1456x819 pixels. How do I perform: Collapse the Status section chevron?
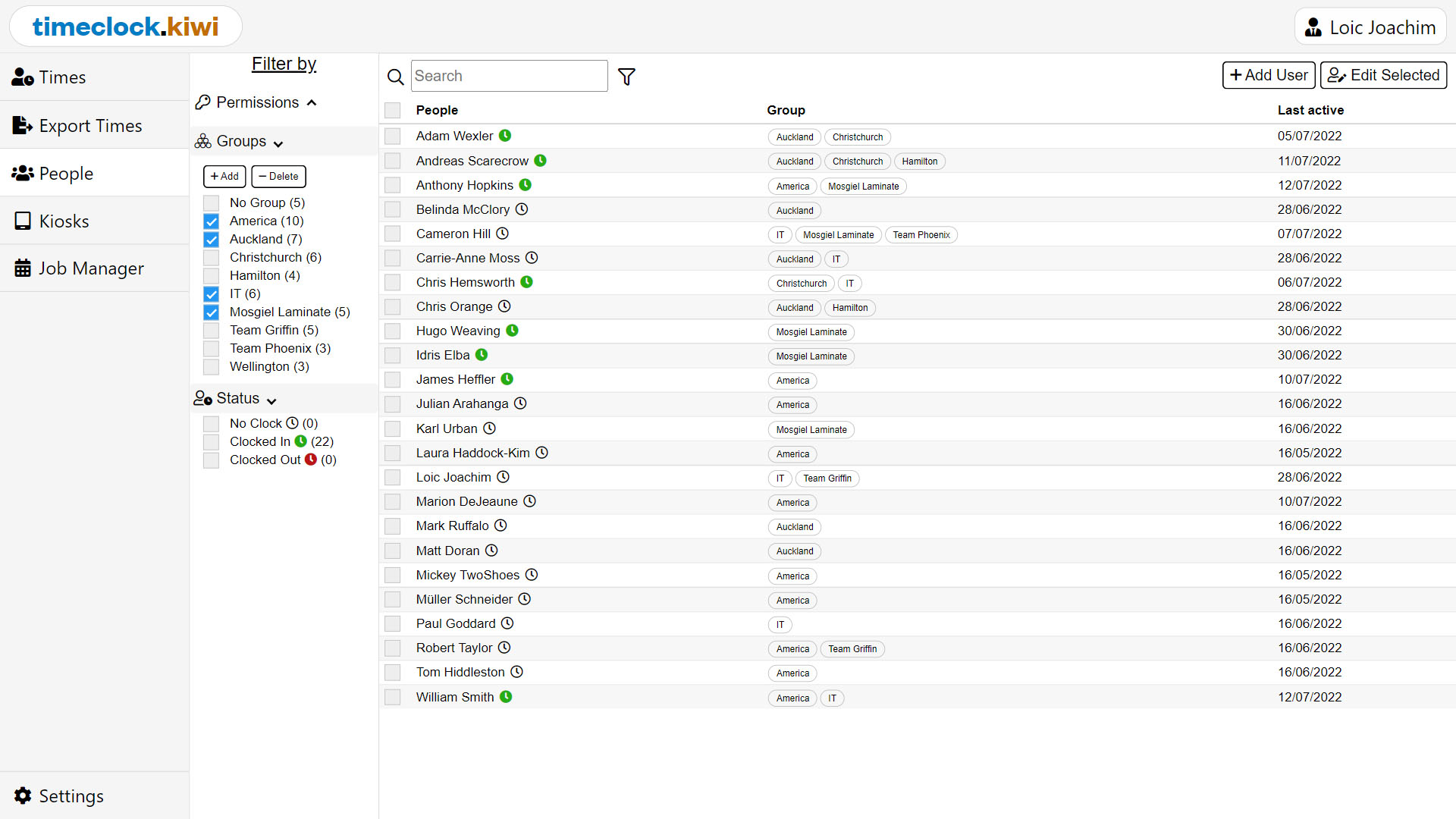click(x=271, y=399)
